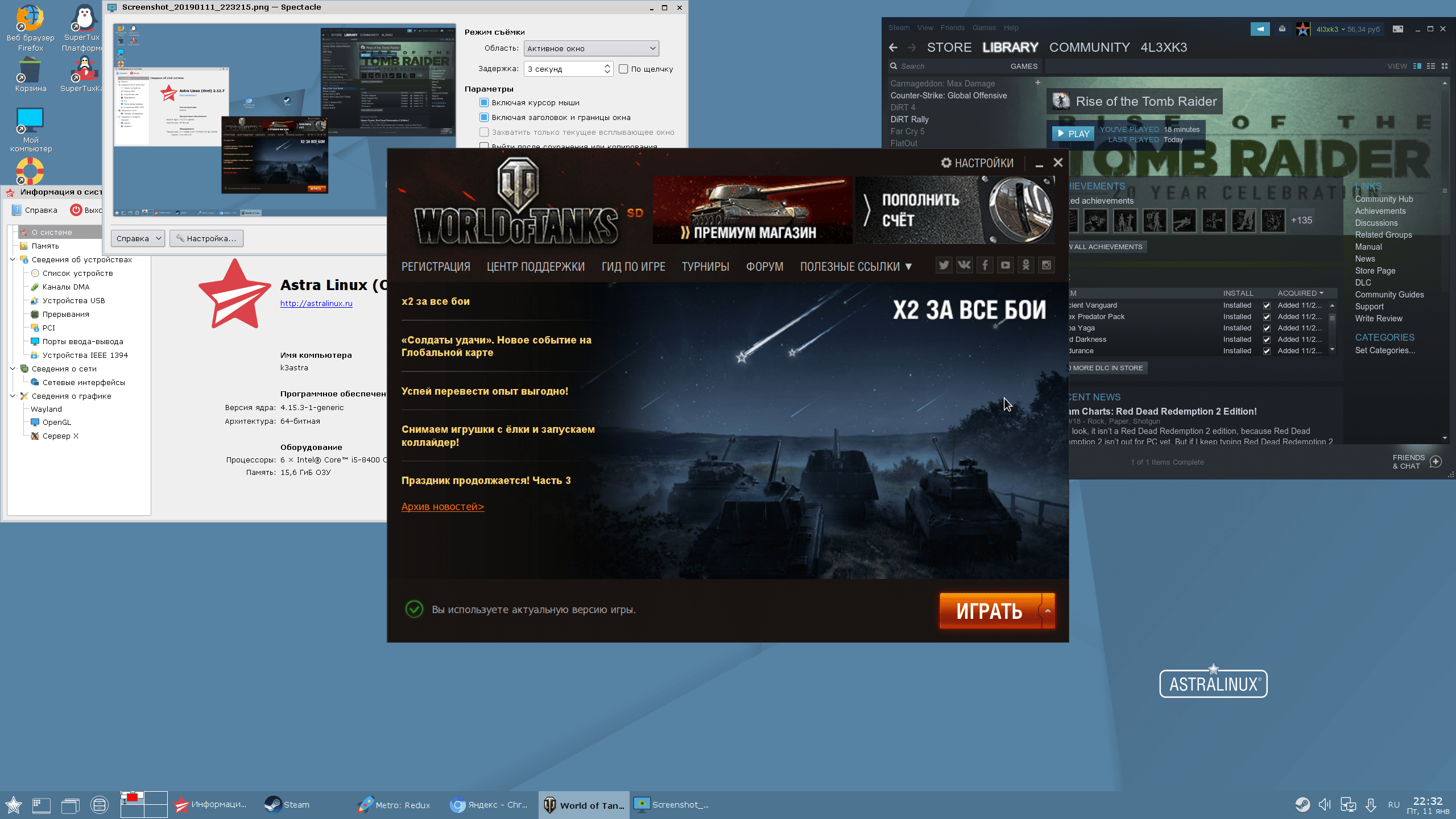The width and height of the screenshot is (1456, 819).
Task: Open the Twitter link in World of Tanks launcher
Action: pos(944,265)
